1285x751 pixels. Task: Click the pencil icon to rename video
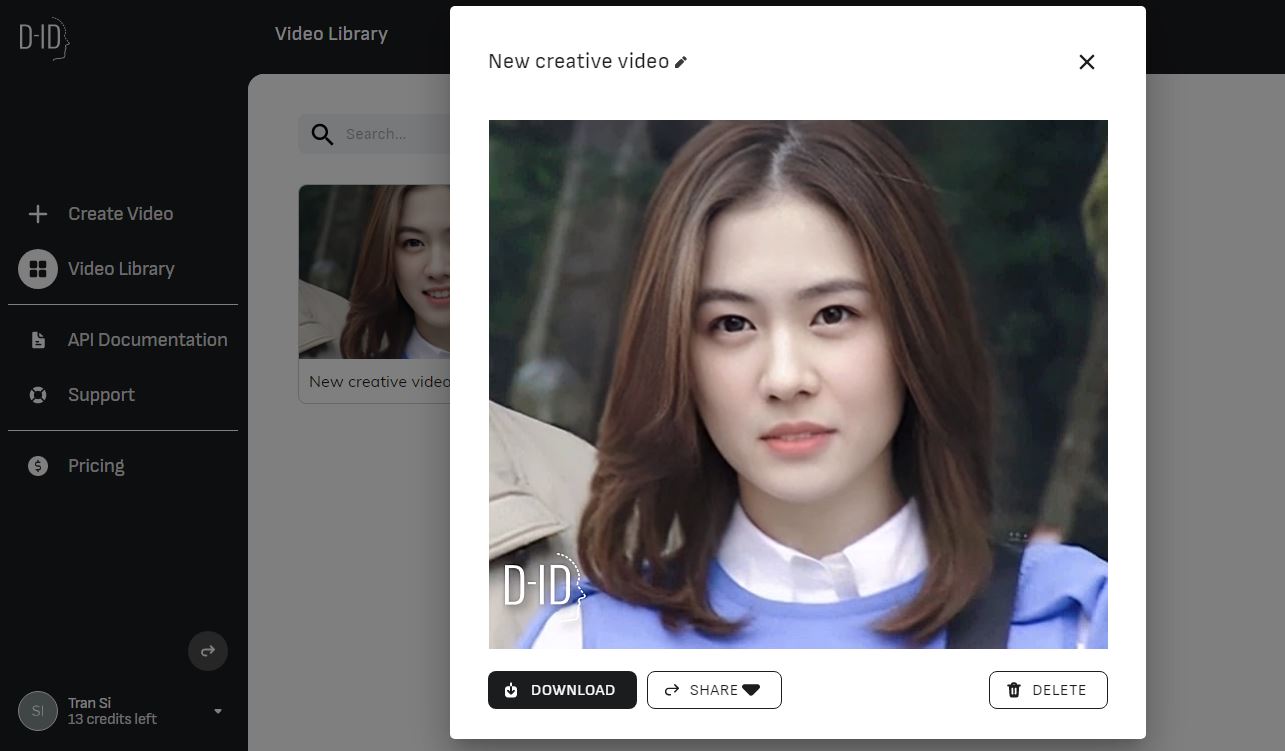point(681,62)
